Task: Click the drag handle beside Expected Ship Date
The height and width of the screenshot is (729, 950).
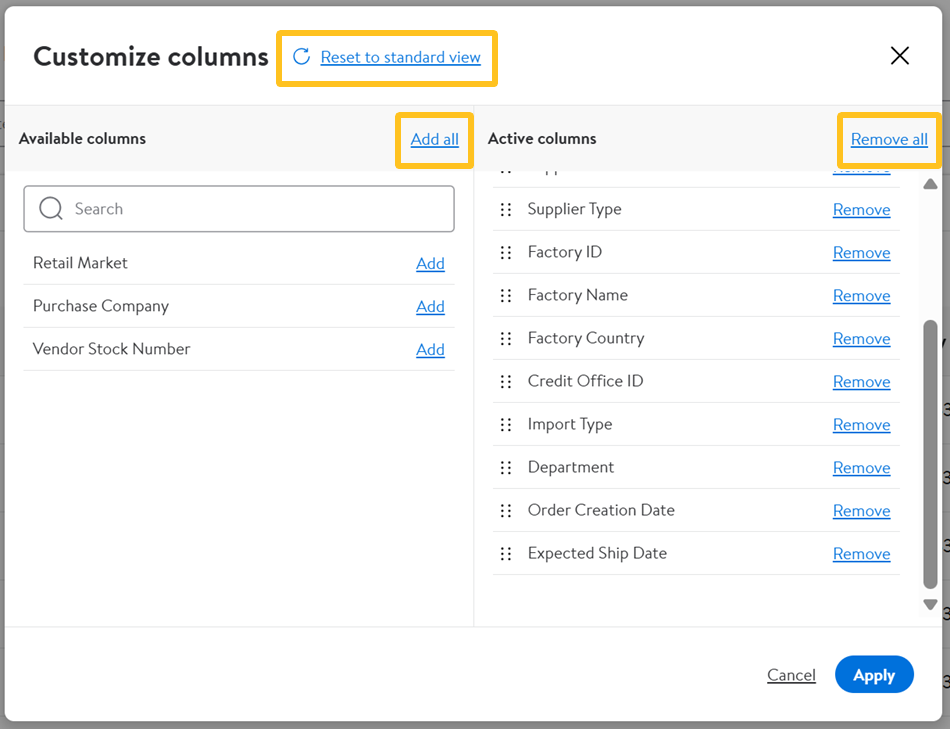Action: click(506, 554)
